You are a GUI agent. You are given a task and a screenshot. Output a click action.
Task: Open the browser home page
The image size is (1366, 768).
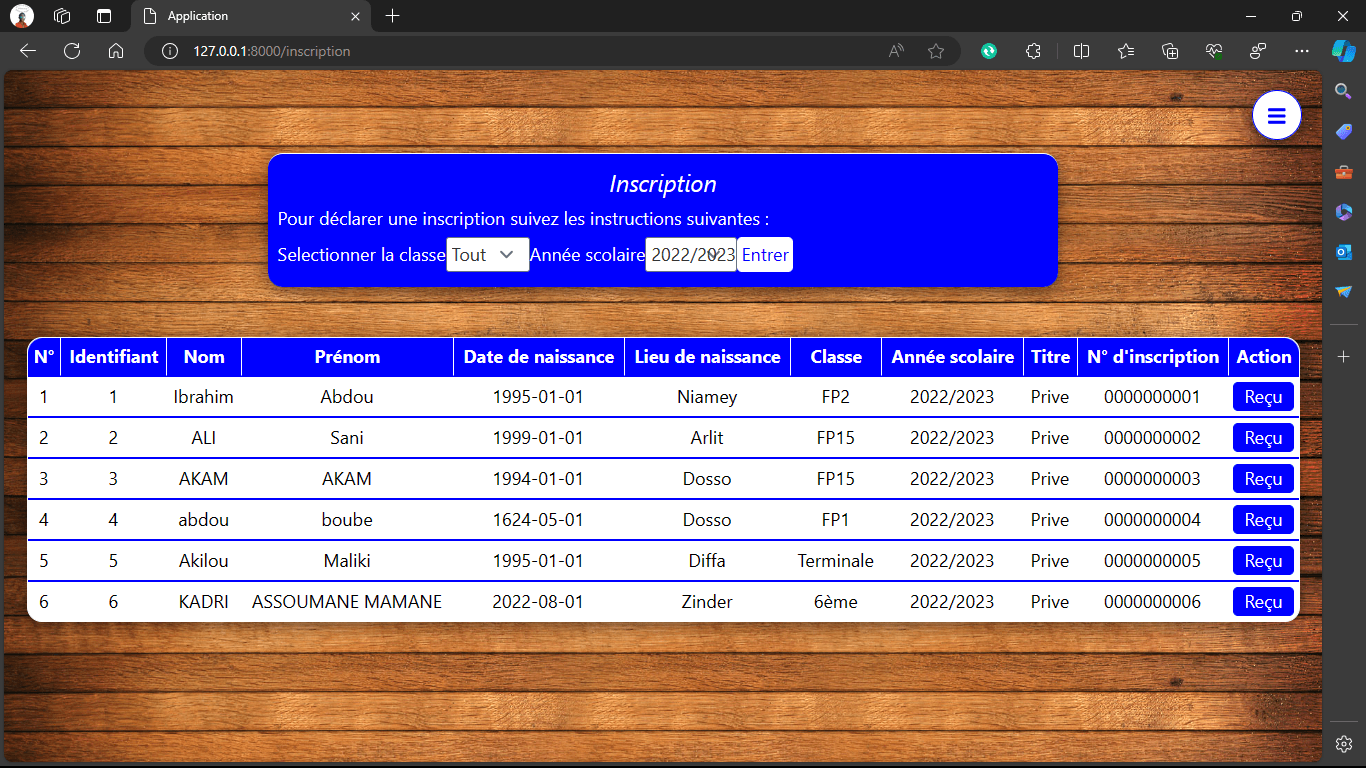click(116, 51)
